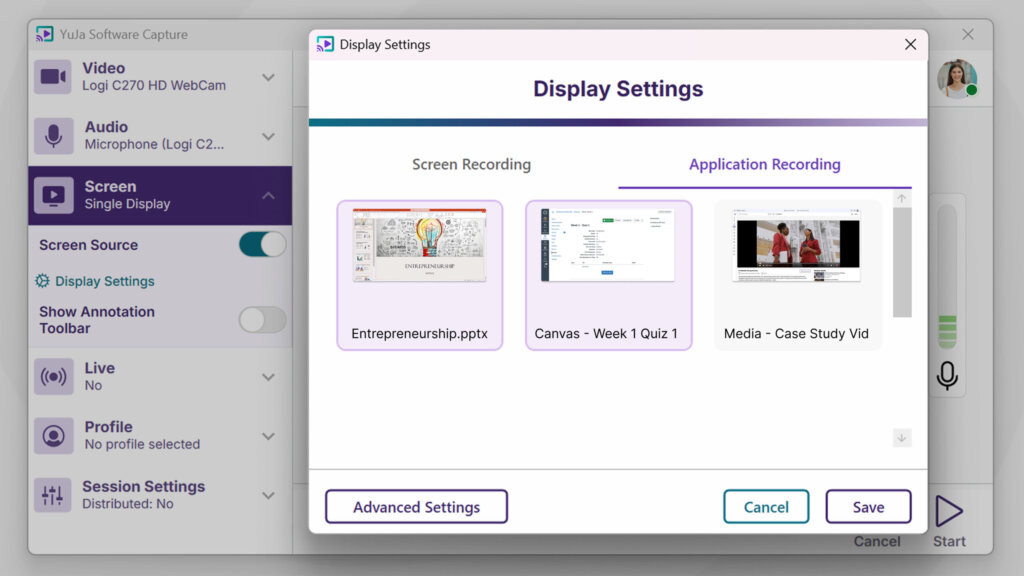Enable the Show Annotation Toolbar toggle

tap(262, 320)
